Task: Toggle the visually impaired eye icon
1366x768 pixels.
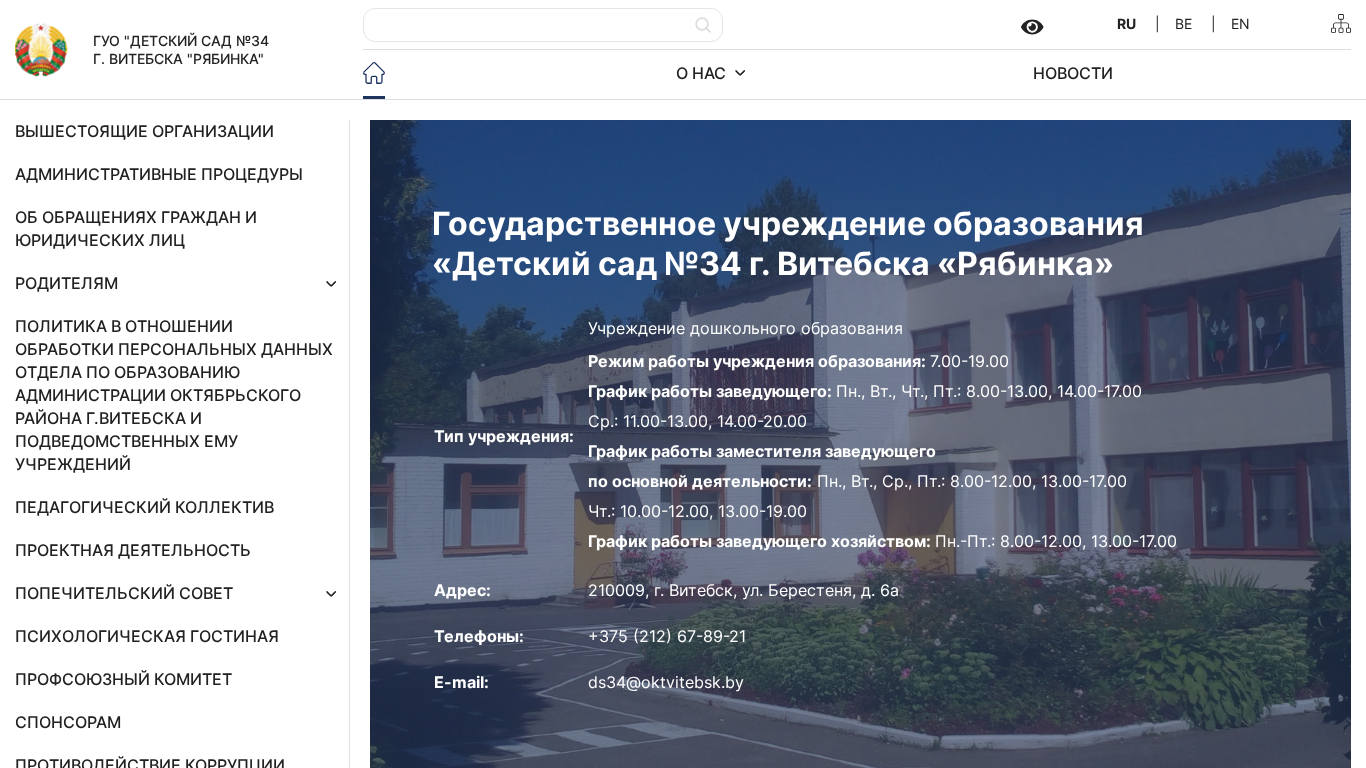Action: tap(1032, 27)
